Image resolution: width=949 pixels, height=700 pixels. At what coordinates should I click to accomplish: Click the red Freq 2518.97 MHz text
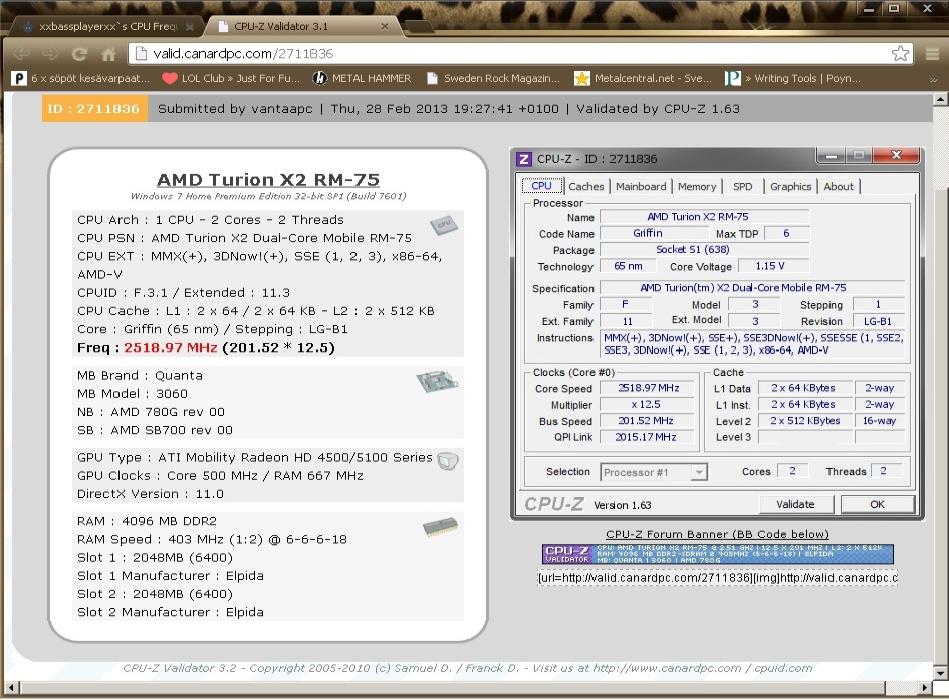(x=171, y=348)
